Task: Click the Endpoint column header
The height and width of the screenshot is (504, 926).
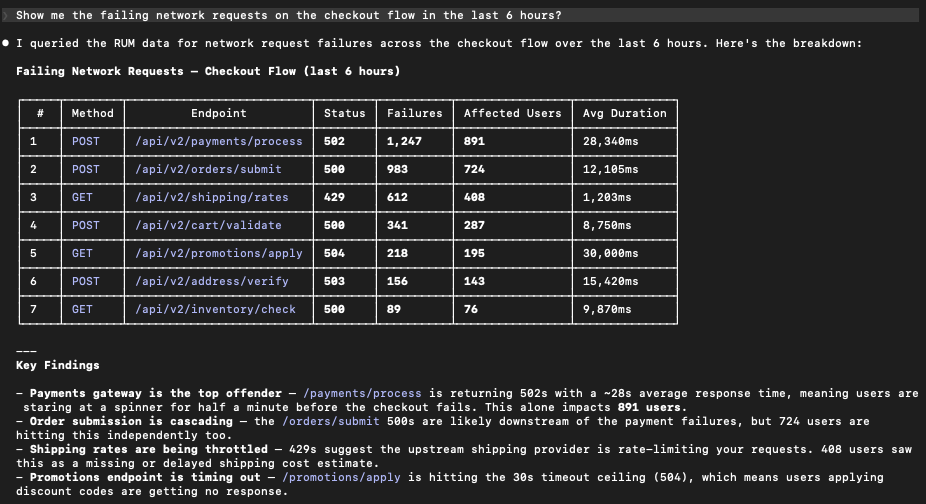Action: [218, 113]
